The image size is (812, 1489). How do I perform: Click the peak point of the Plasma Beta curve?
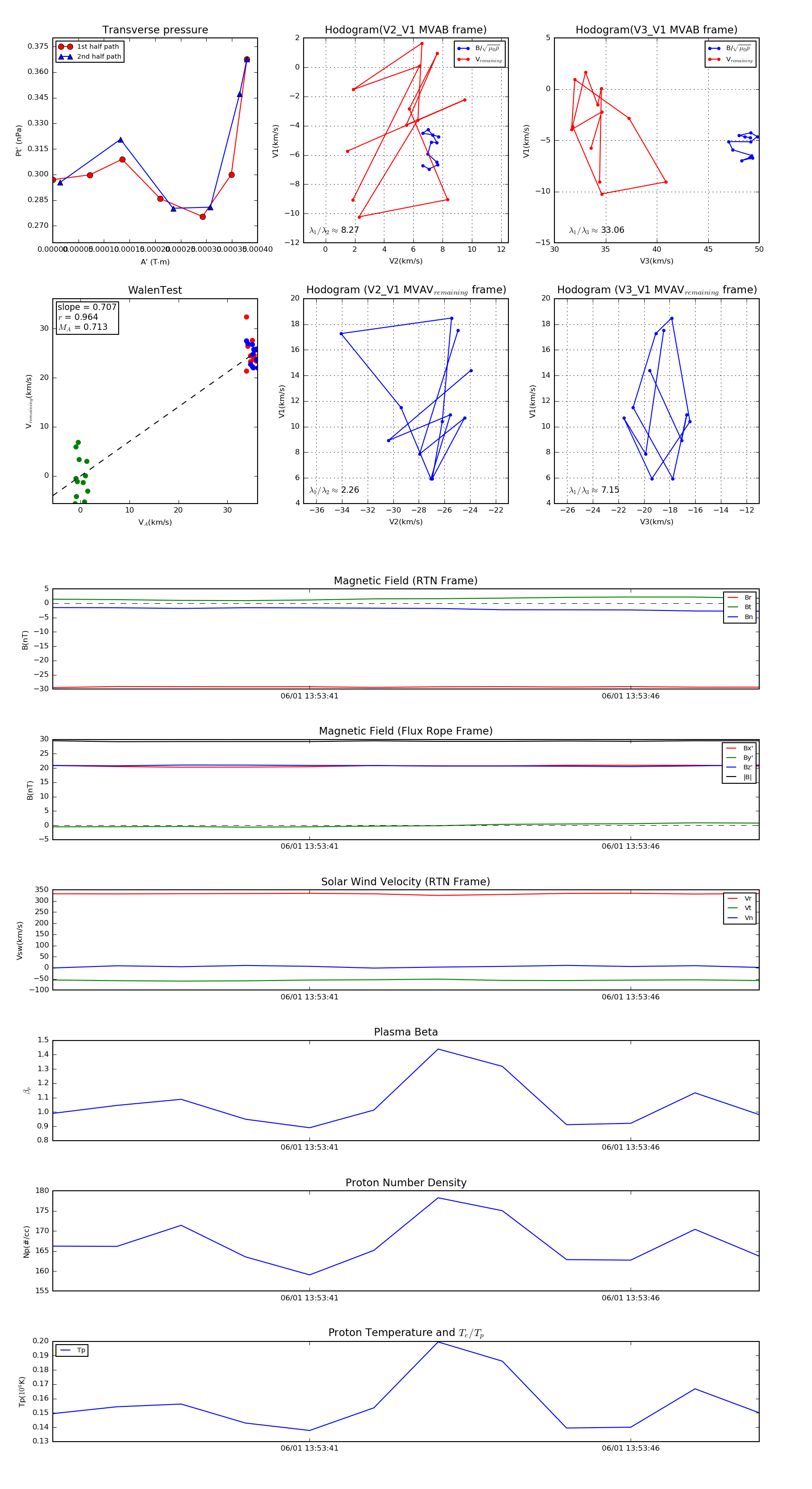438,1049
